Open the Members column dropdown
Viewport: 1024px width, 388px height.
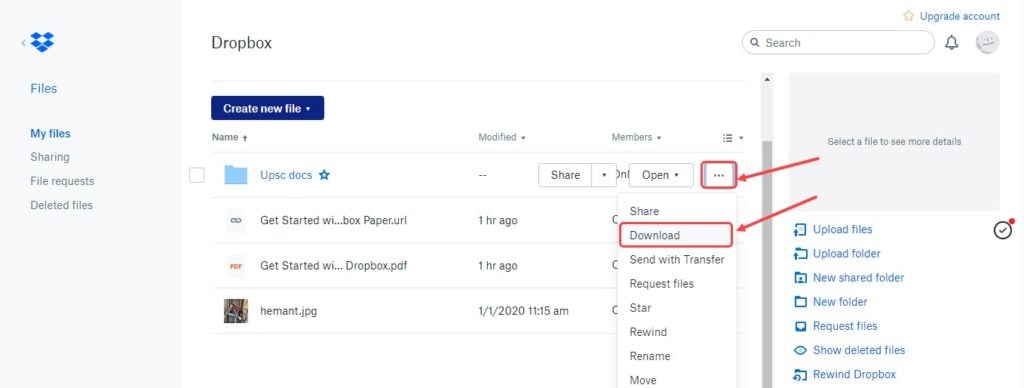tap(637, 137)
